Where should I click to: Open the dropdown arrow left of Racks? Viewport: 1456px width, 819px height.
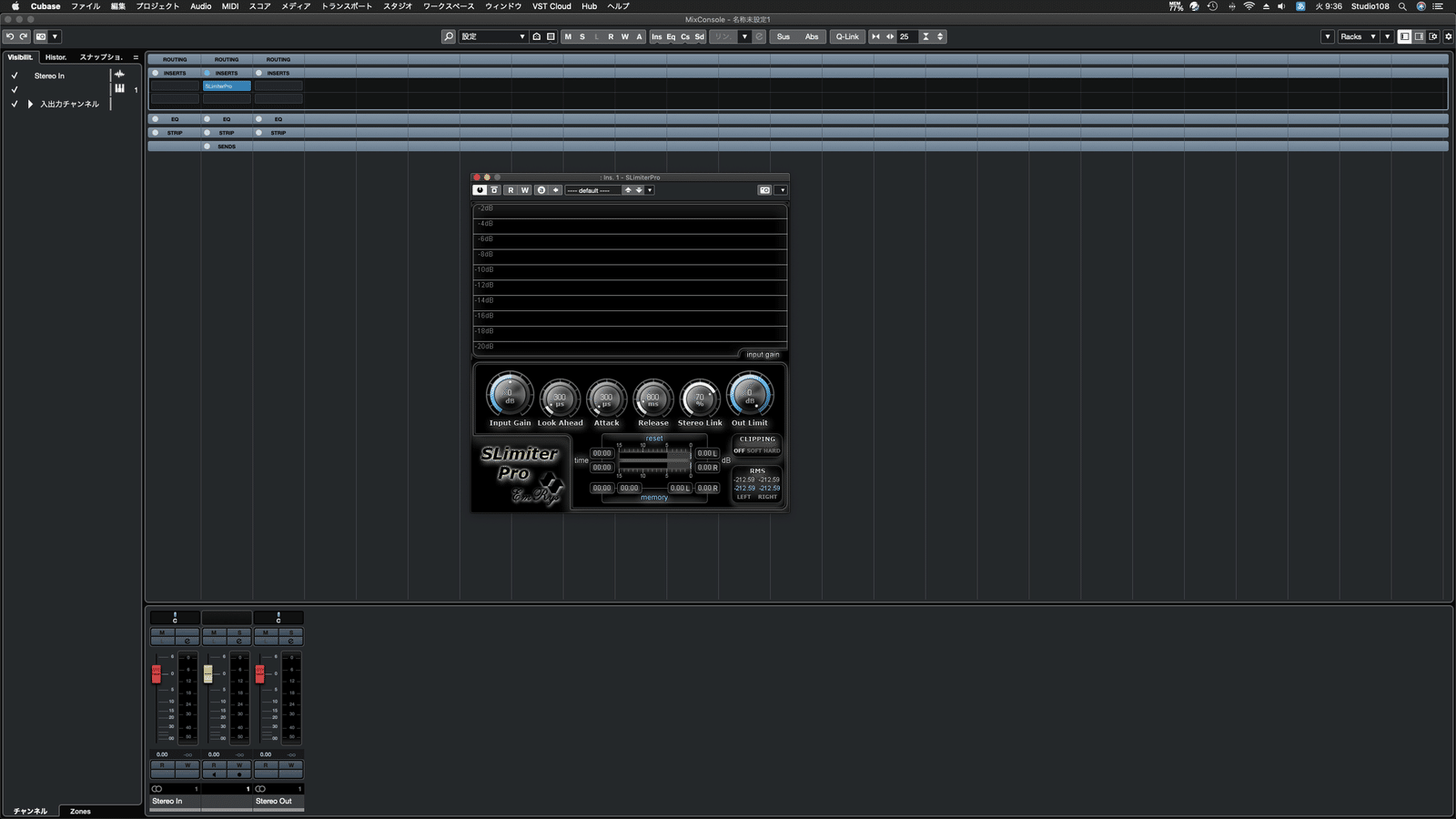click(x=1328, y=36)
